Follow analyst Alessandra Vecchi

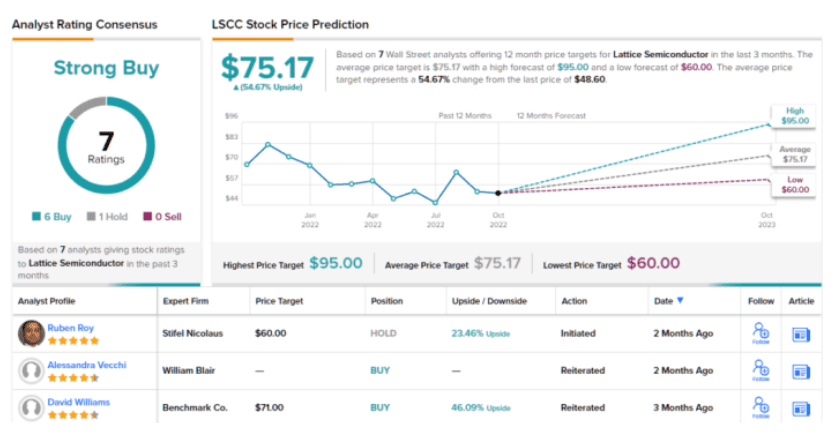pyautogui.click(x=760, y=371)
